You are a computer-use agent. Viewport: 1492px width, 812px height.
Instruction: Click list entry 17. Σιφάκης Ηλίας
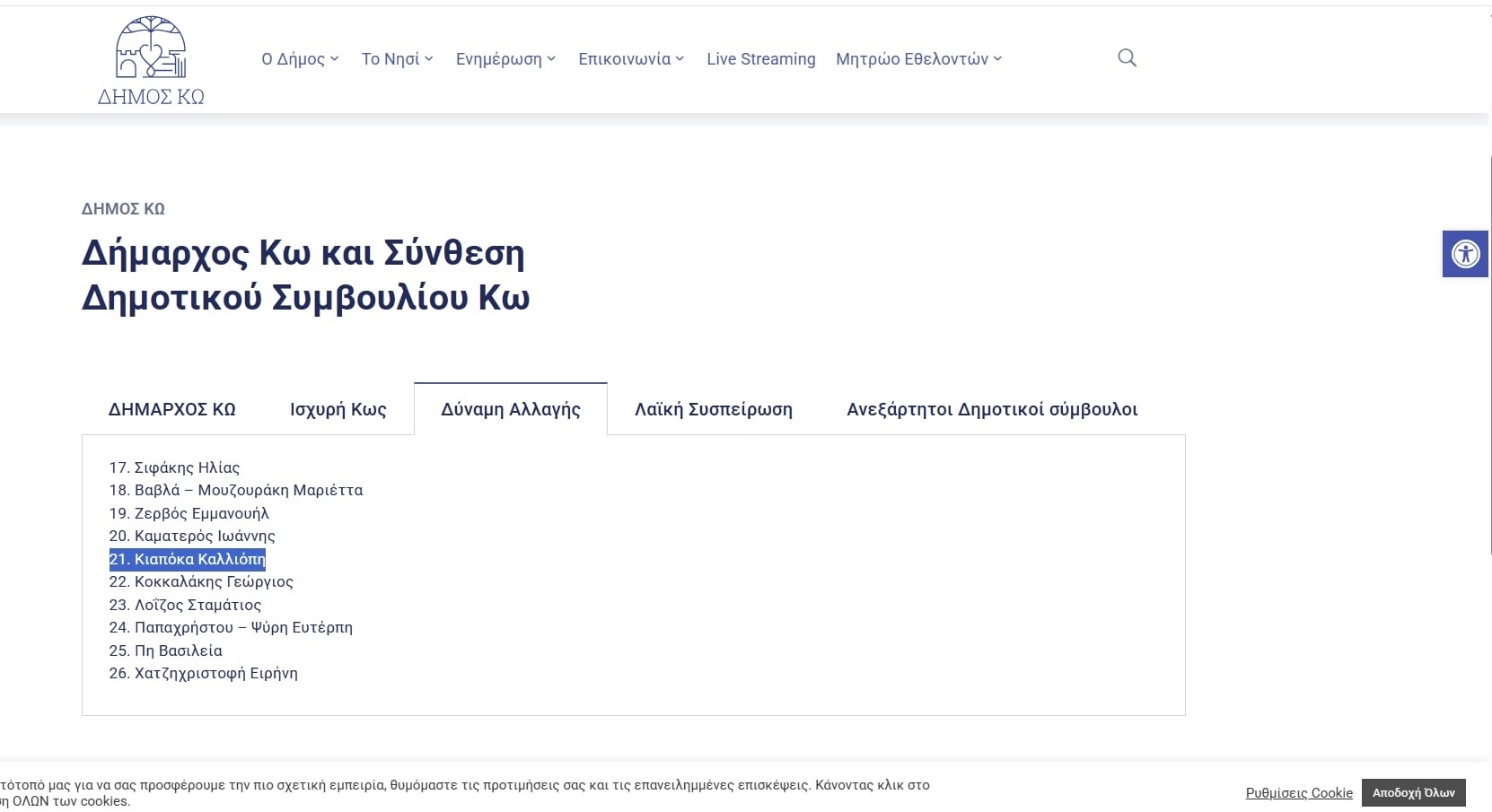174,467
